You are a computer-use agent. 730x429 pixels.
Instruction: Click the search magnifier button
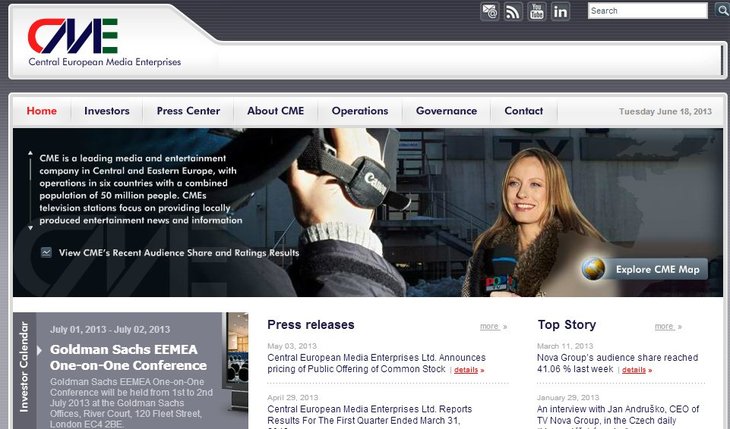pos(722,10)
